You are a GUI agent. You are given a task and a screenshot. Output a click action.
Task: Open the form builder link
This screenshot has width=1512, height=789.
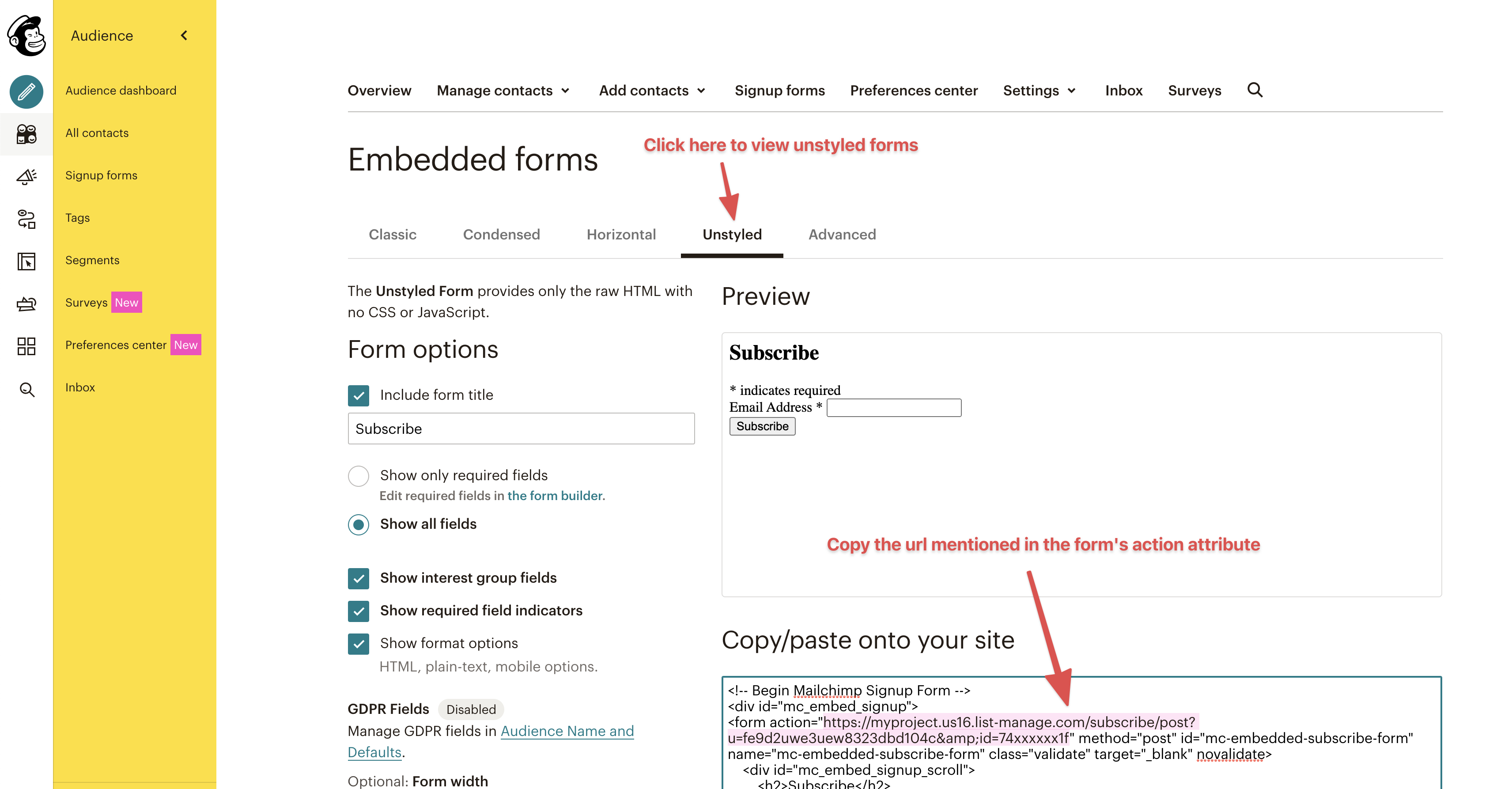[555, 496]
